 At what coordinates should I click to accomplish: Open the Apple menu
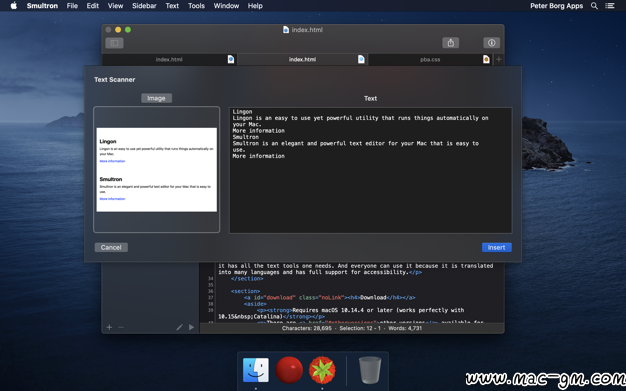coord(14,6)
